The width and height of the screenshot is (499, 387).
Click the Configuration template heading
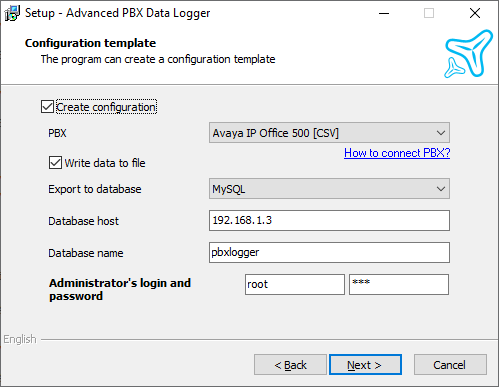click(x=90, y=43)
